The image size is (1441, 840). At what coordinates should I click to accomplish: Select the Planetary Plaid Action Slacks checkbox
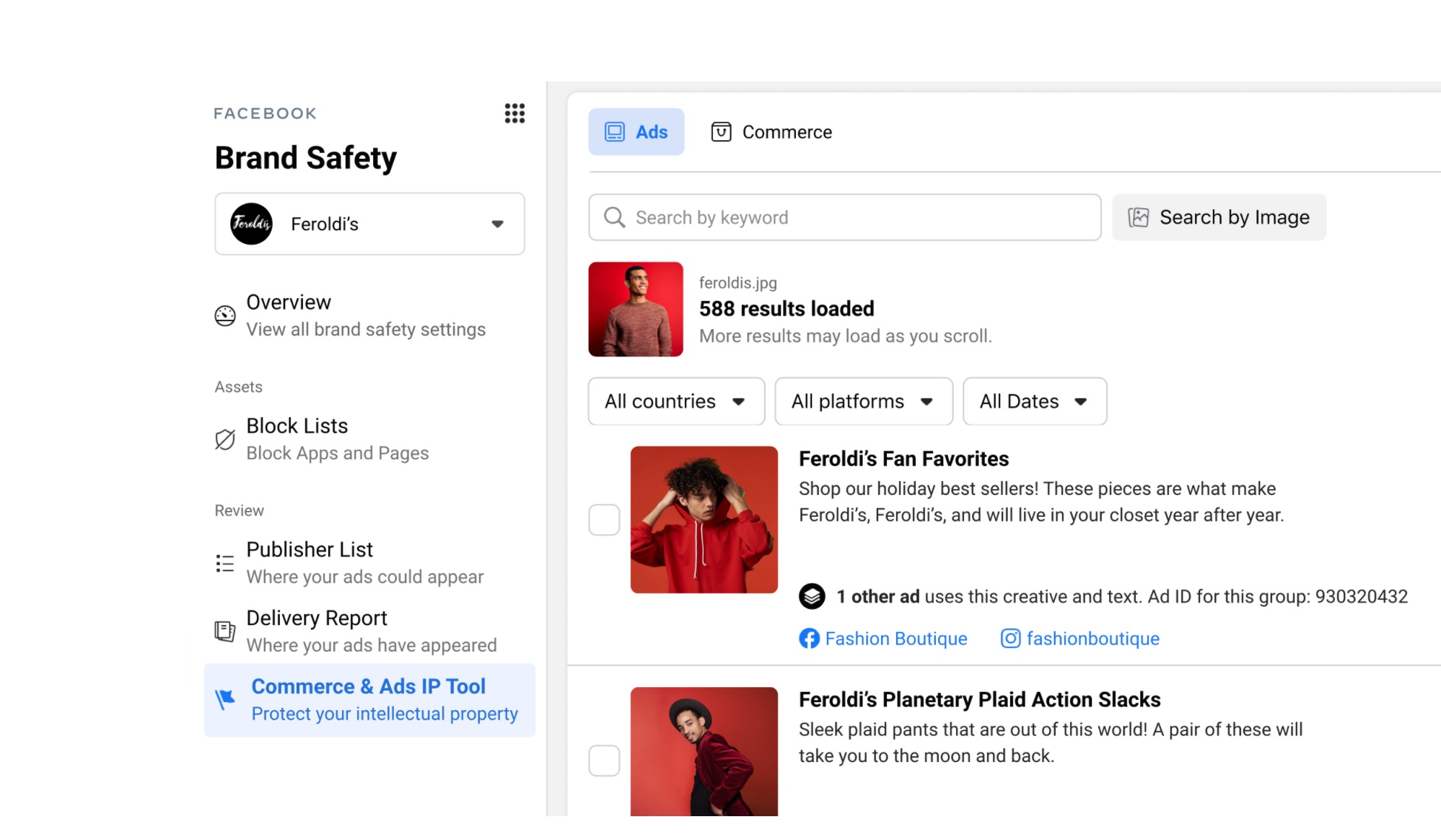click(x=604, y=761)
